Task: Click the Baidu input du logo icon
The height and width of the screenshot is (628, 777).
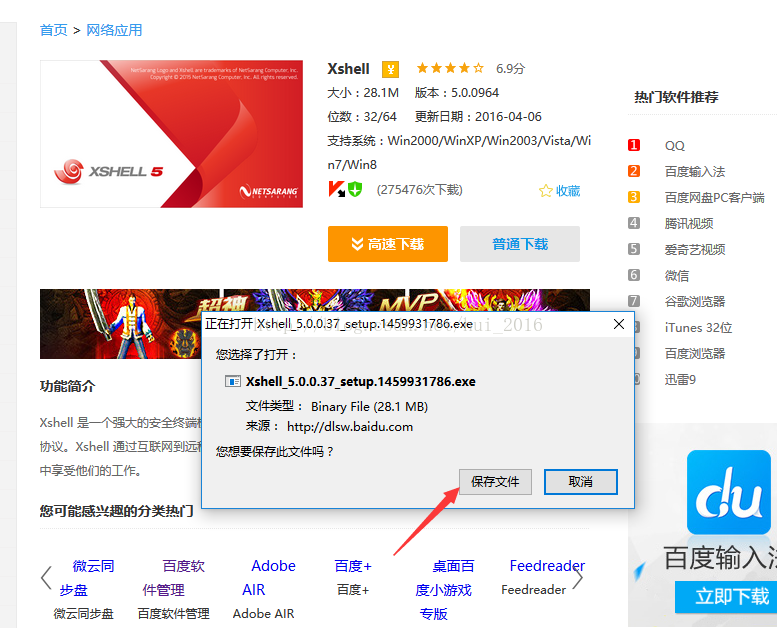Action: point(728,492)
